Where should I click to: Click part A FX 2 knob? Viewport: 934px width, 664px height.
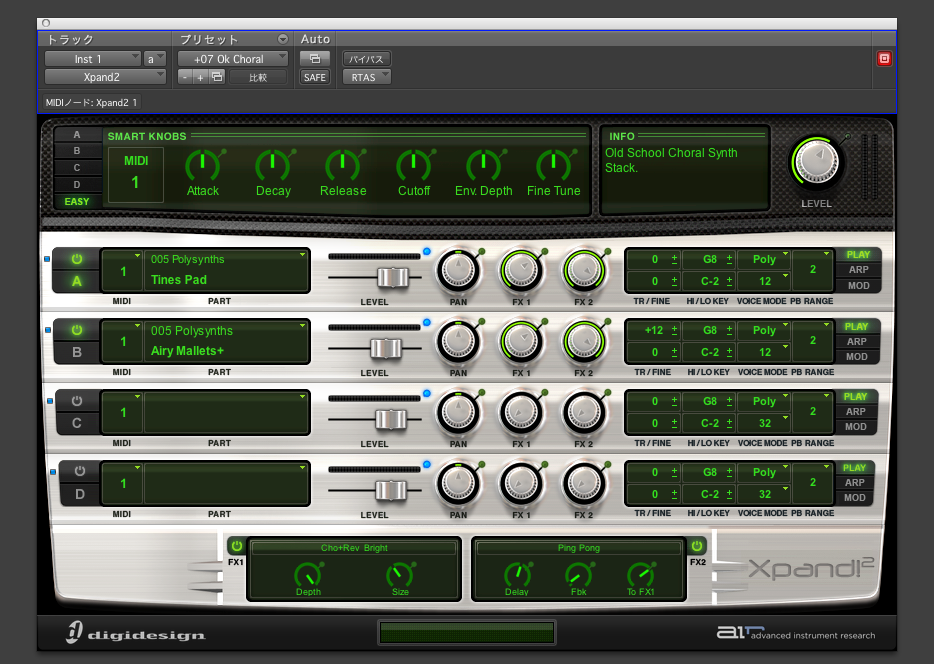[x=584, y=272]
